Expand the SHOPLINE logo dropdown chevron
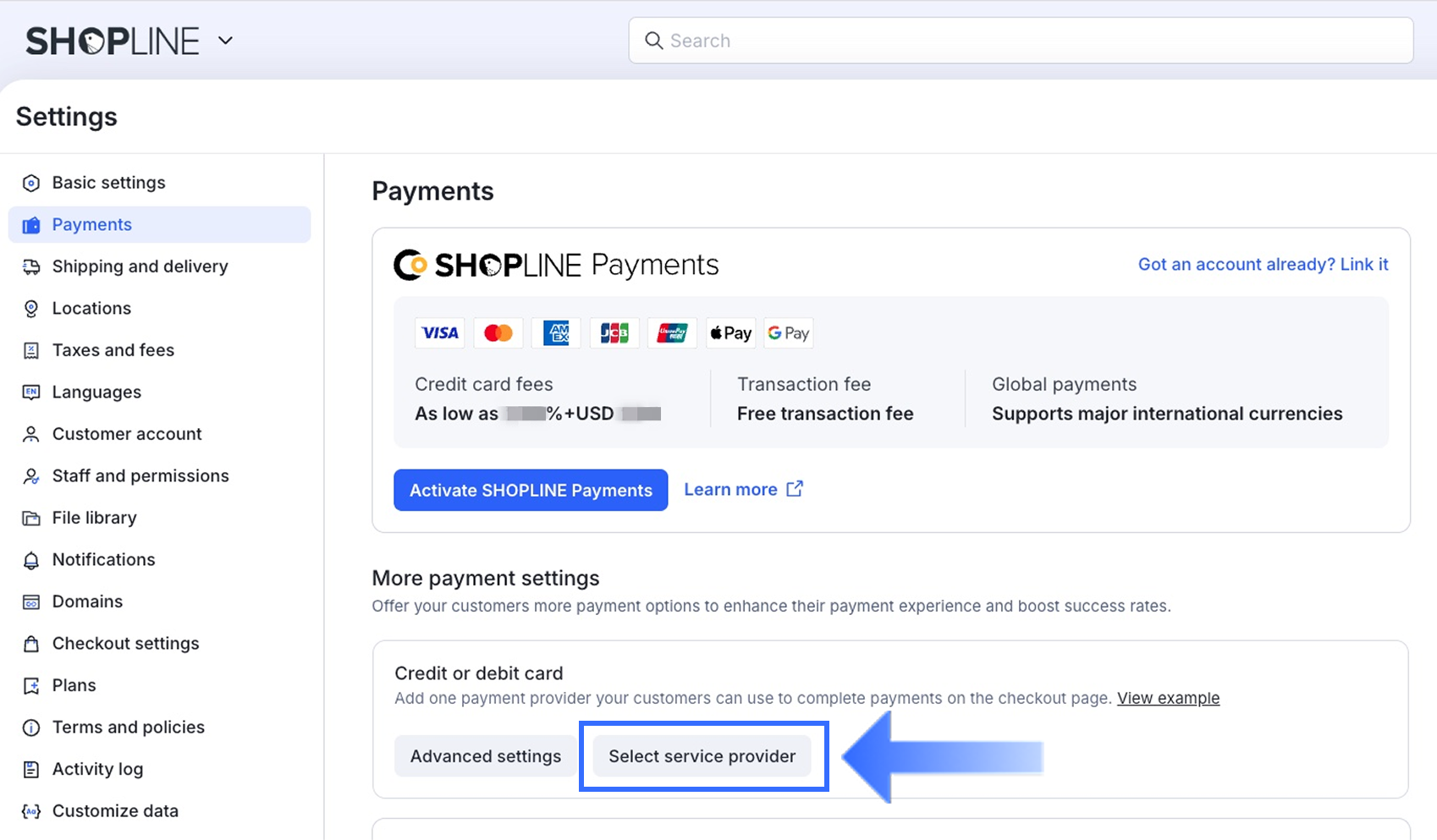The height and width of the screenshot is (840, 1437). point(225,41)
